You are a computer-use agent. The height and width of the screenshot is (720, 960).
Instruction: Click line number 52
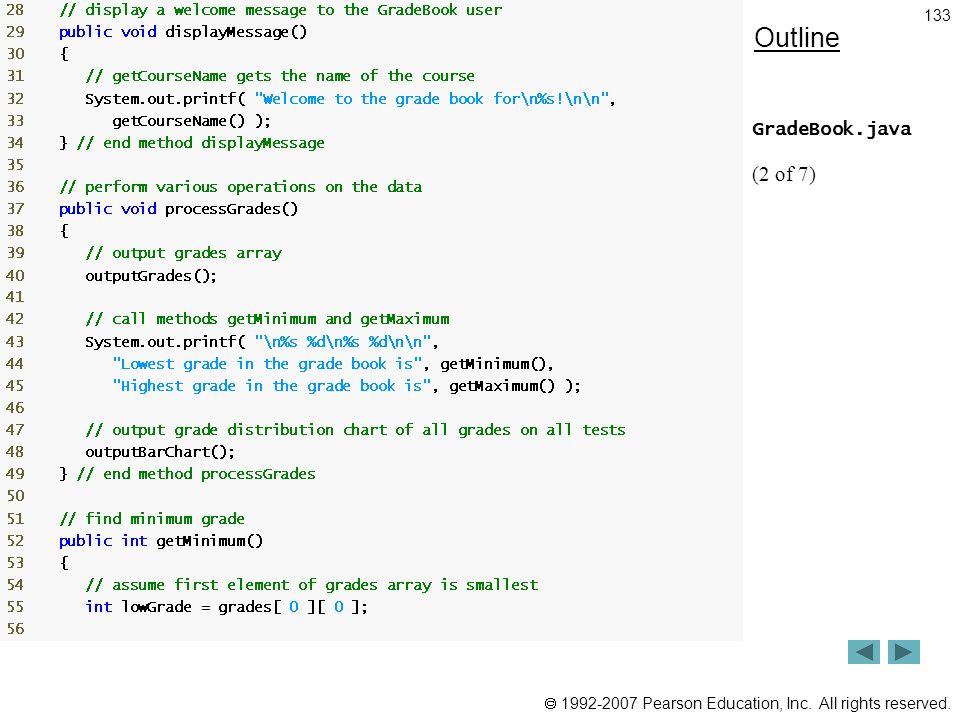[15, 541]
